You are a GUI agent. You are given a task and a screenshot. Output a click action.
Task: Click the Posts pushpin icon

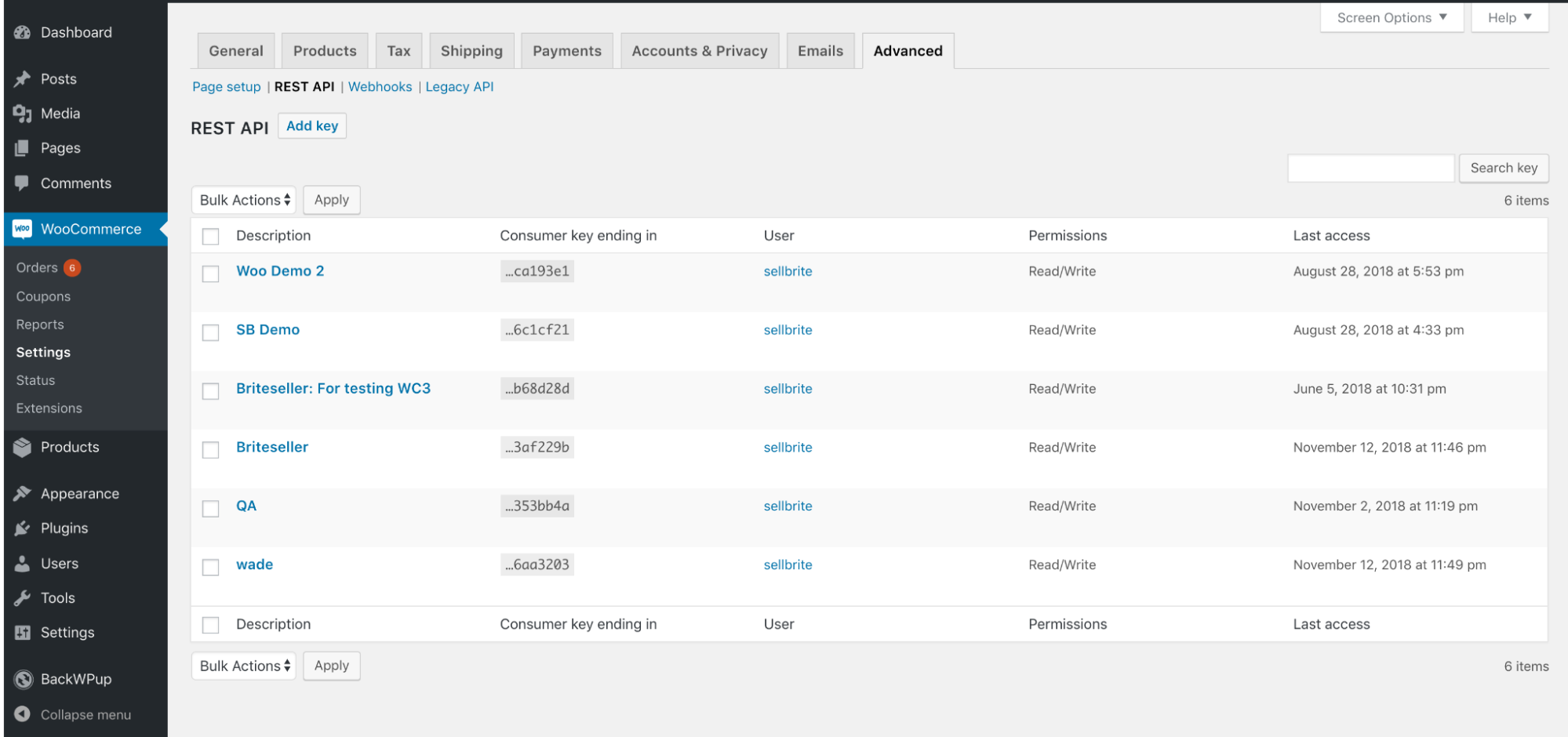[23, 79]
